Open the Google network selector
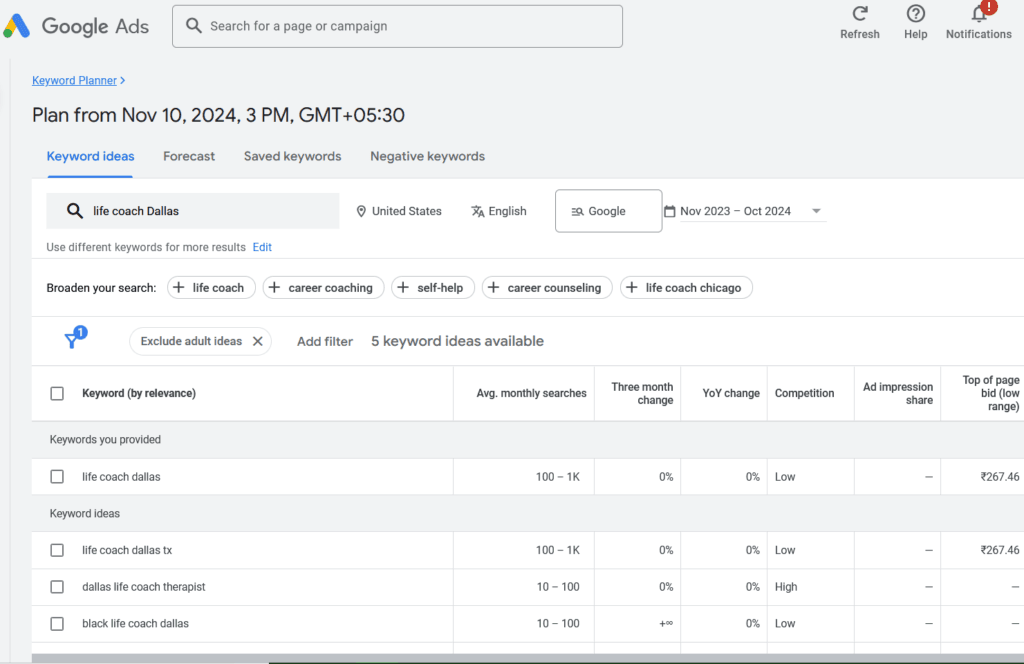The width and height of the screenshot is (1024, 664). coord(608,211)
